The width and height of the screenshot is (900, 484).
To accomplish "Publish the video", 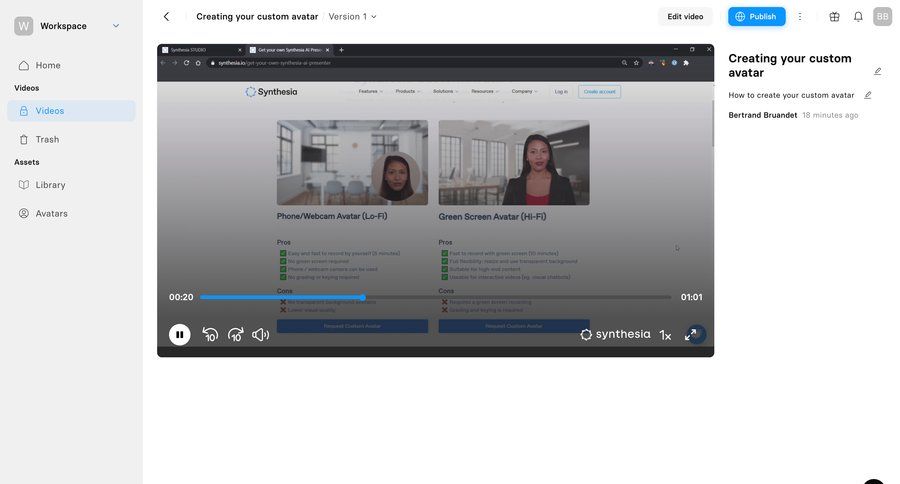I will (x=756, y=16).
